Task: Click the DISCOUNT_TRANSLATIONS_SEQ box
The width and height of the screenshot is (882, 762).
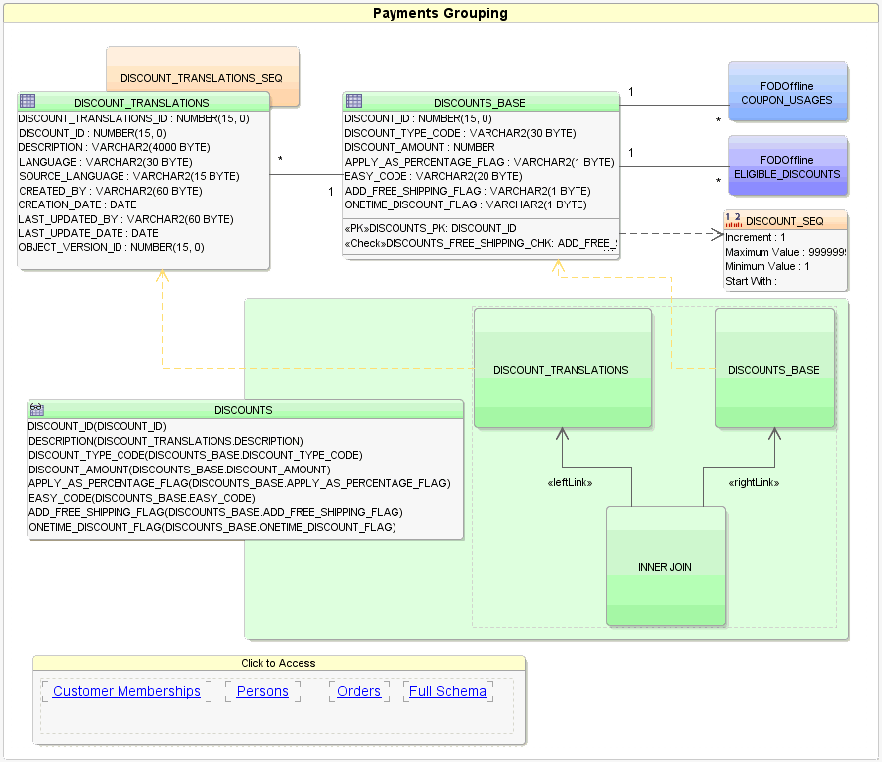Action: click(x=202, y=77)
